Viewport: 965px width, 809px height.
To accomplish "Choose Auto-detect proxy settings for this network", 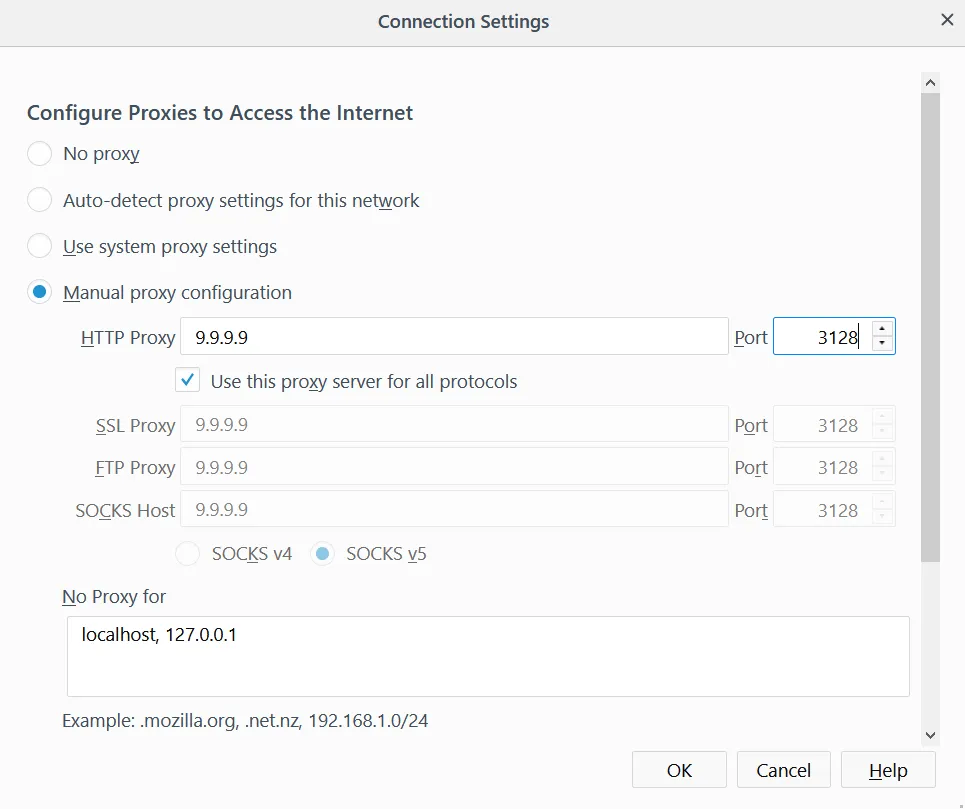I will click(40, 200).
